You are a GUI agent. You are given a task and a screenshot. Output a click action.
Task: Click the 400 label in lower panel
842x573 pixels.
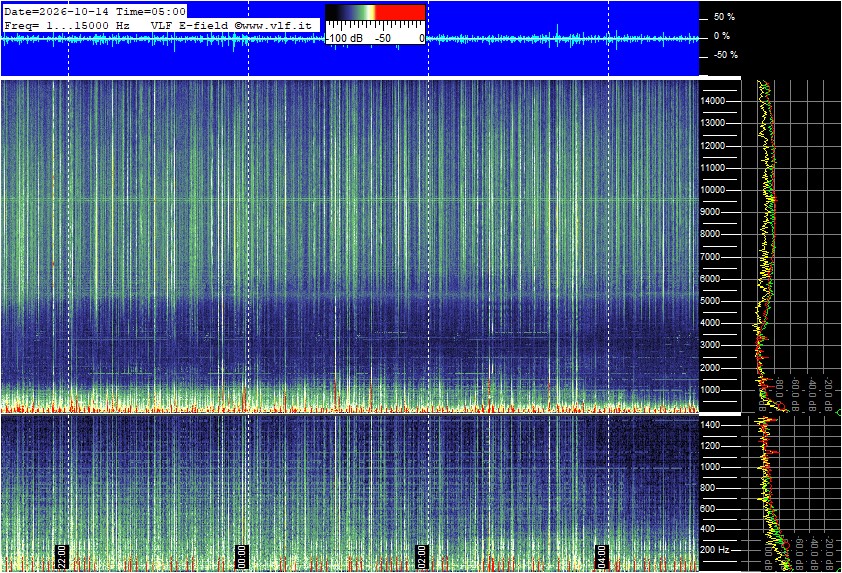pyautogui.click(x=708, y=530)
